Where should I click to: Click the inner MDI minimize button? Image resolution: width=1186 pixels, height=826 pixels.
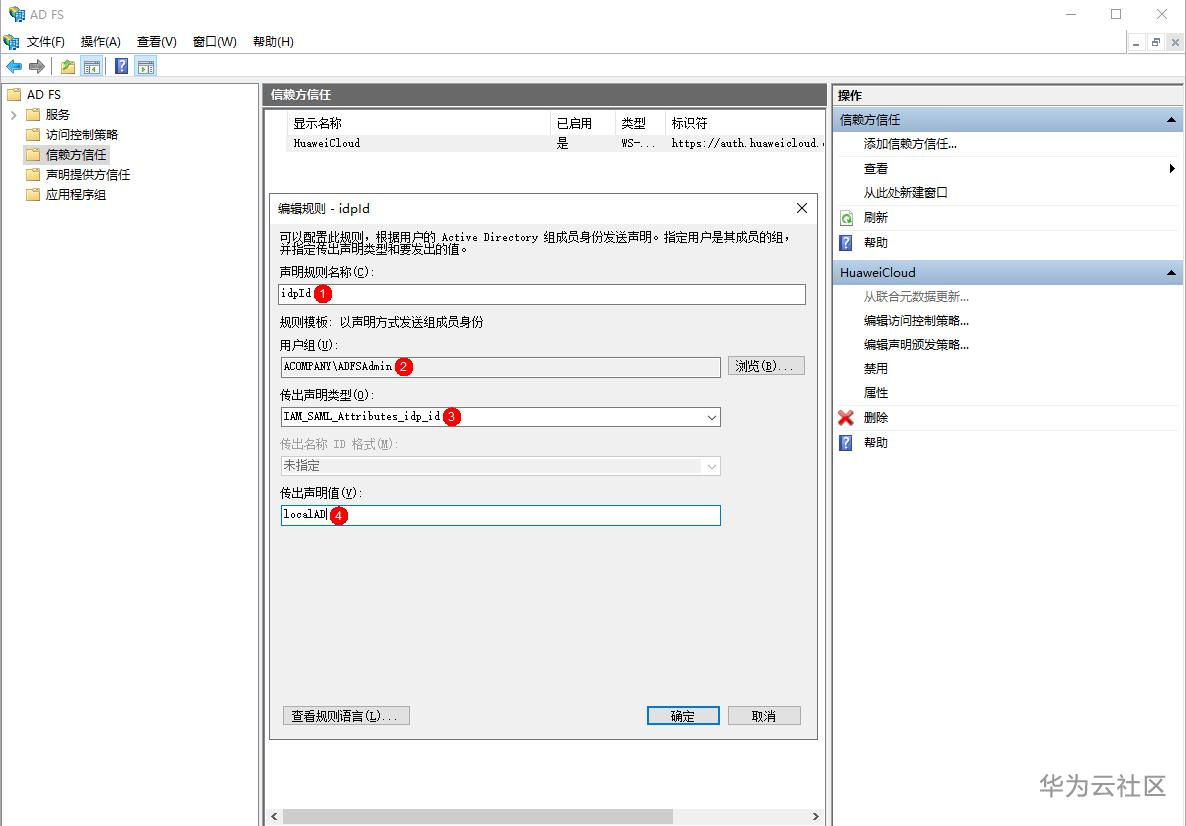click(1136, 42)
